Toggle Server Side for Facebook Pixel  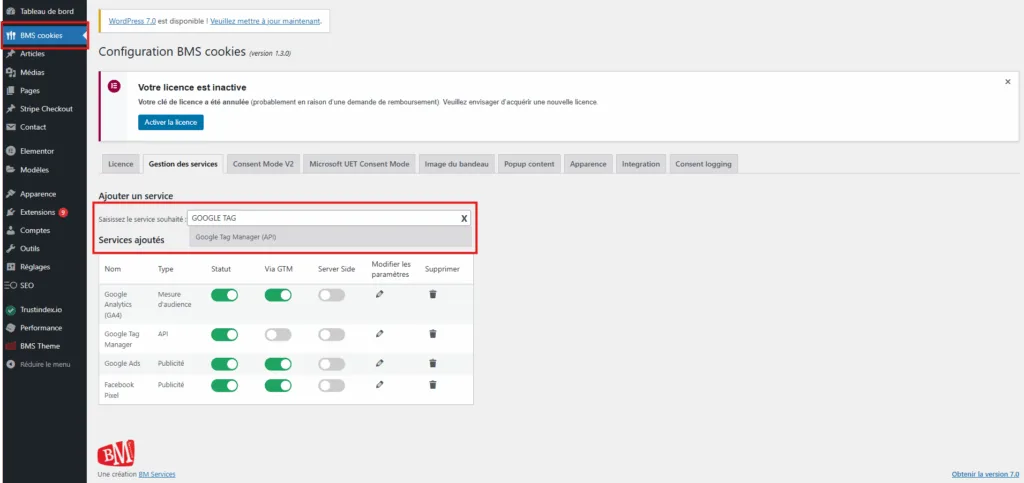pos(331,385)
